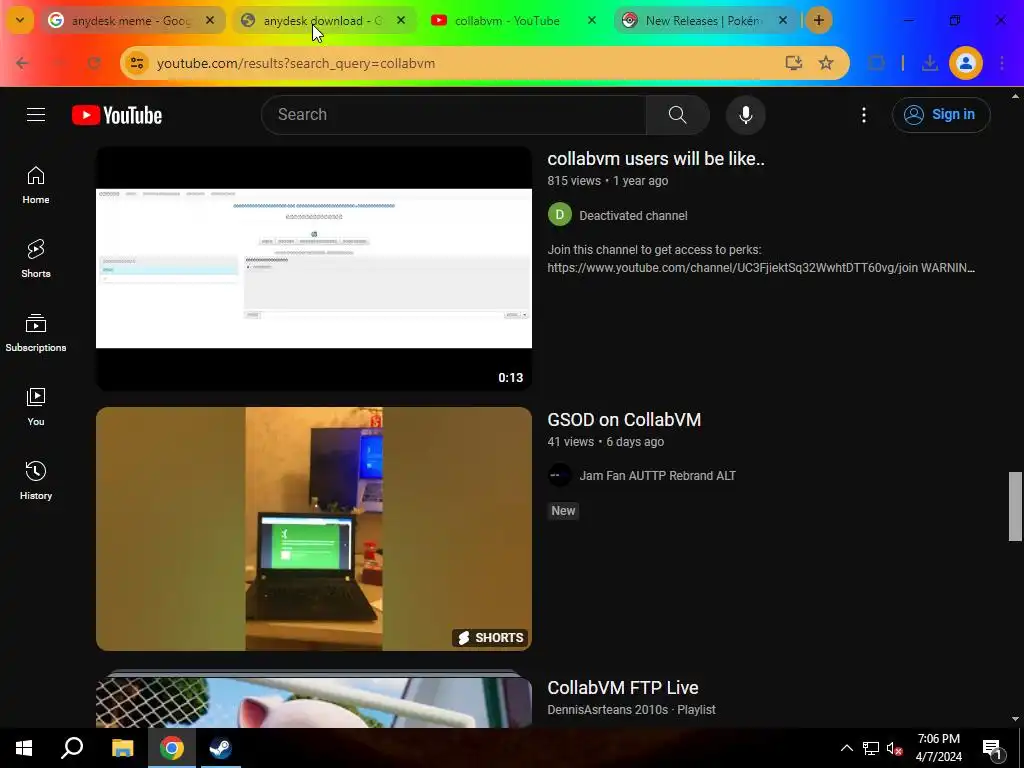Click the page vertical scrollbar thumb
This screenshot has width=1024, height=768.
[x=1015, y=507]
